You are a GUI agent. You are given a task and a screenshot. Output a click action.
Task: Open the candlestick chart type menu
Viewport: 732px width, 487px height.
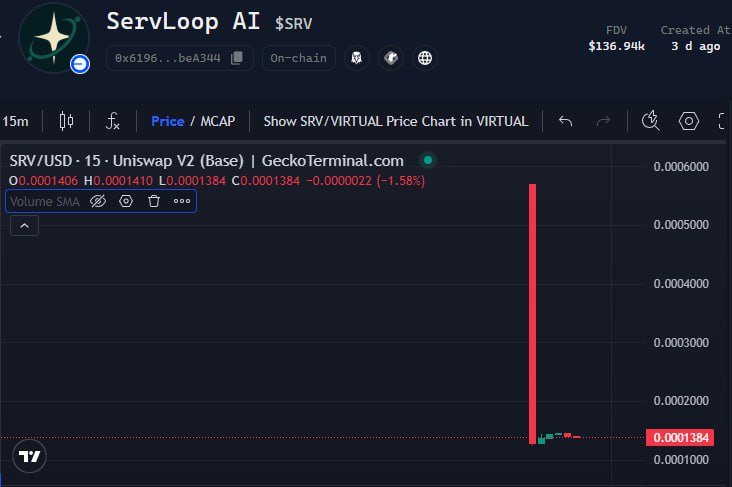tap(66, 121)
